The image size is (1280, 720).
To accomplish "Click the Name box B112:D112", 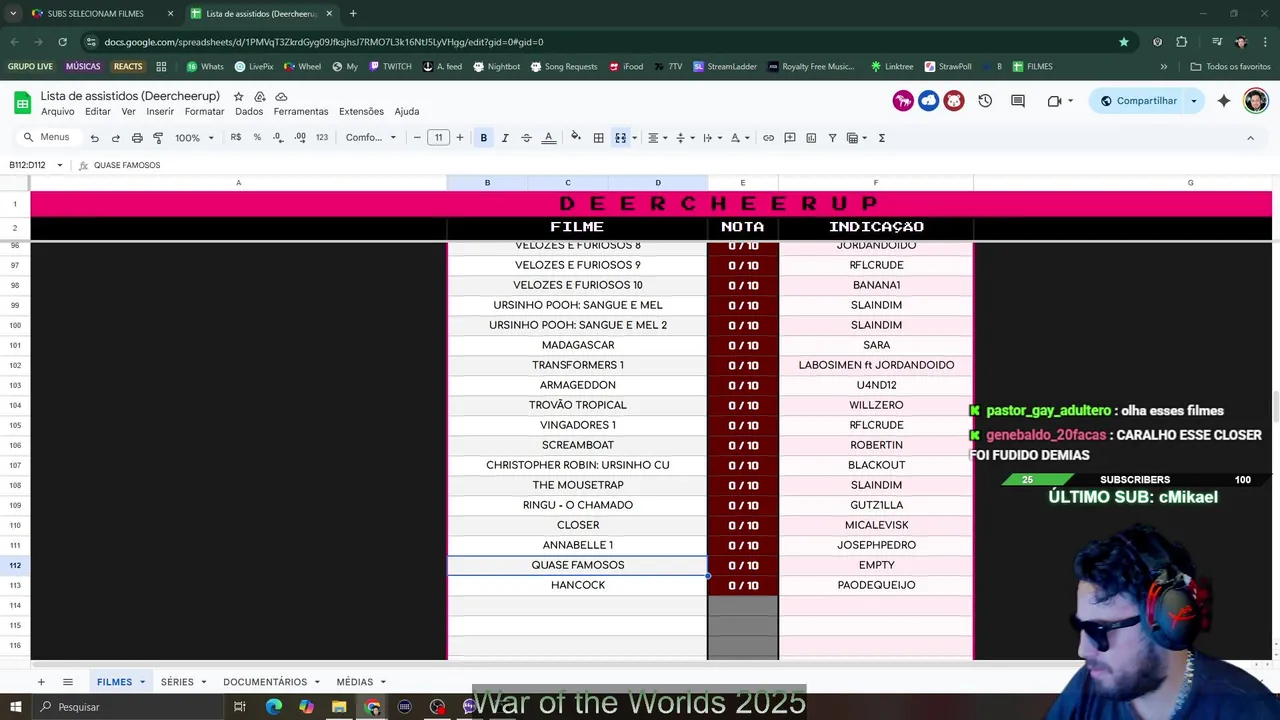I will 36,165.
